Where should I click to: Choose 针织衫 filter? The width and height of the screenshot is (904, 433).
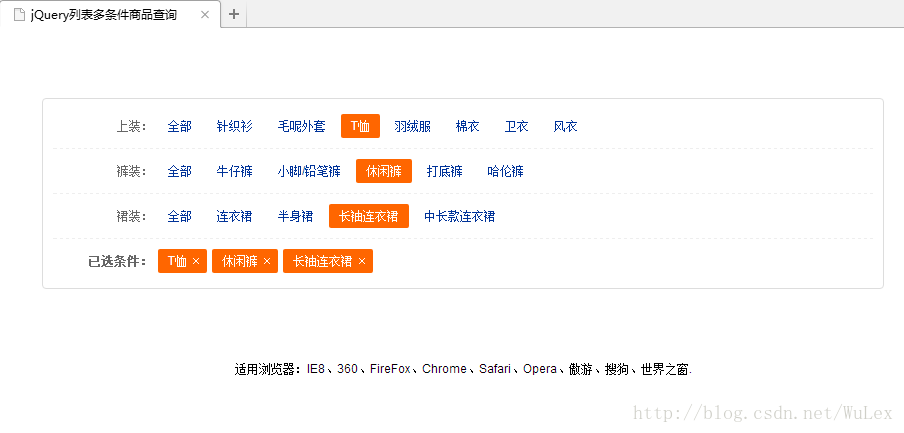[235, 126]
